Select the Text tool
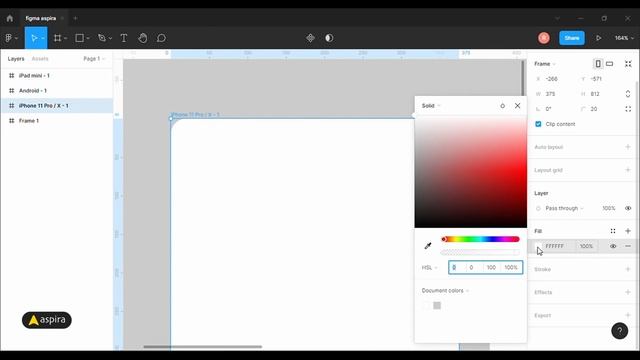640x360 pixels. coord(124,38)
